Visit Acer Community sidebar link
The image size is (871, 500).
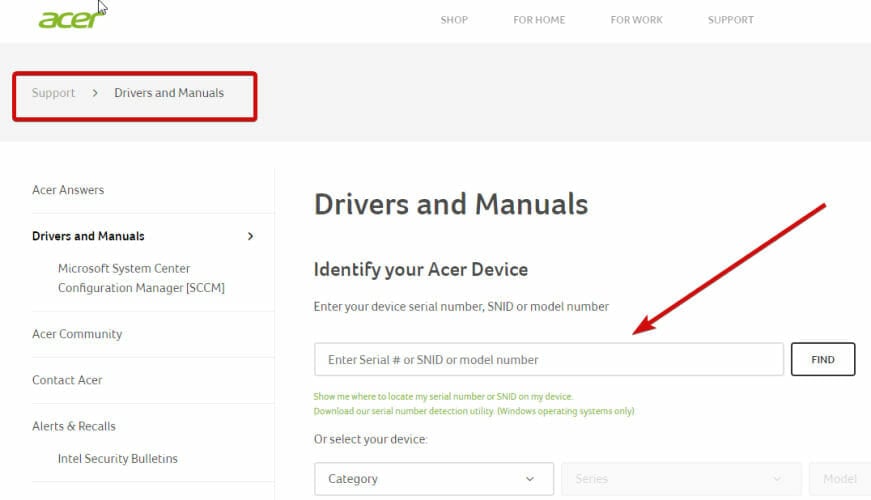[77, 334]
